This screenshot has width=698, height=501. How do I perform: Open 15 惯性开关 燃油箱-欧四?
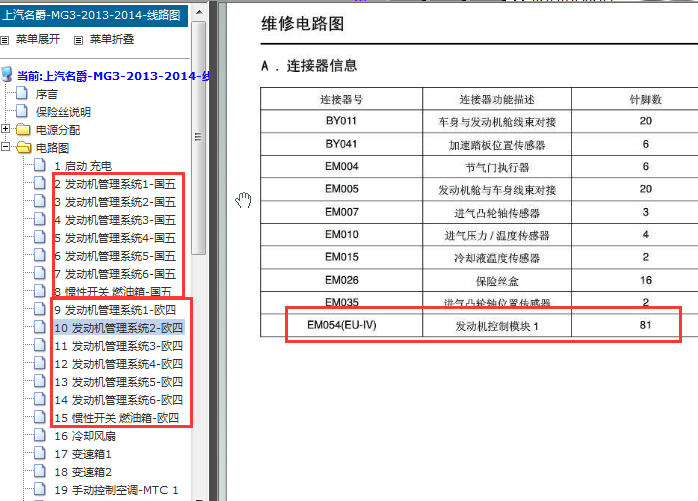117,418
